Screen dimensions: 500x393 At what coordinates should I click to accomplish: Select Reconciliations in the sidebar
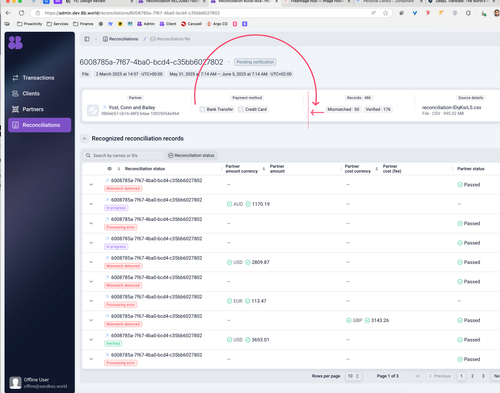click(40, 125)
